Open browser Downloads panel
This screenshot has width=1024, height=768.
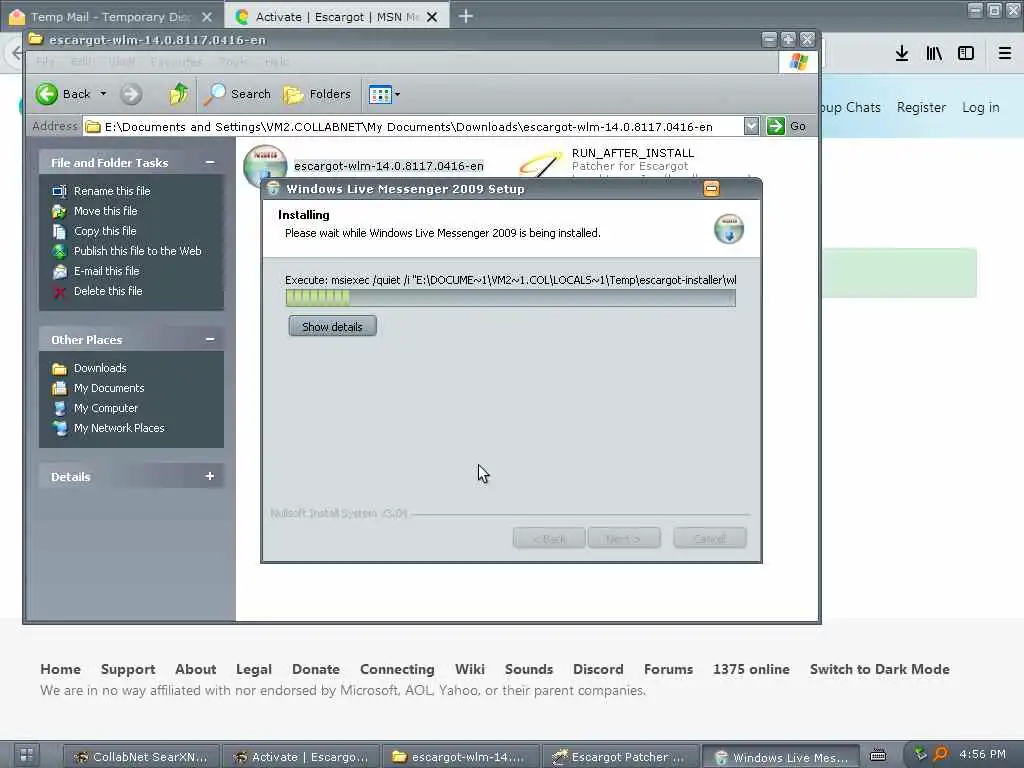pos(902,54)
